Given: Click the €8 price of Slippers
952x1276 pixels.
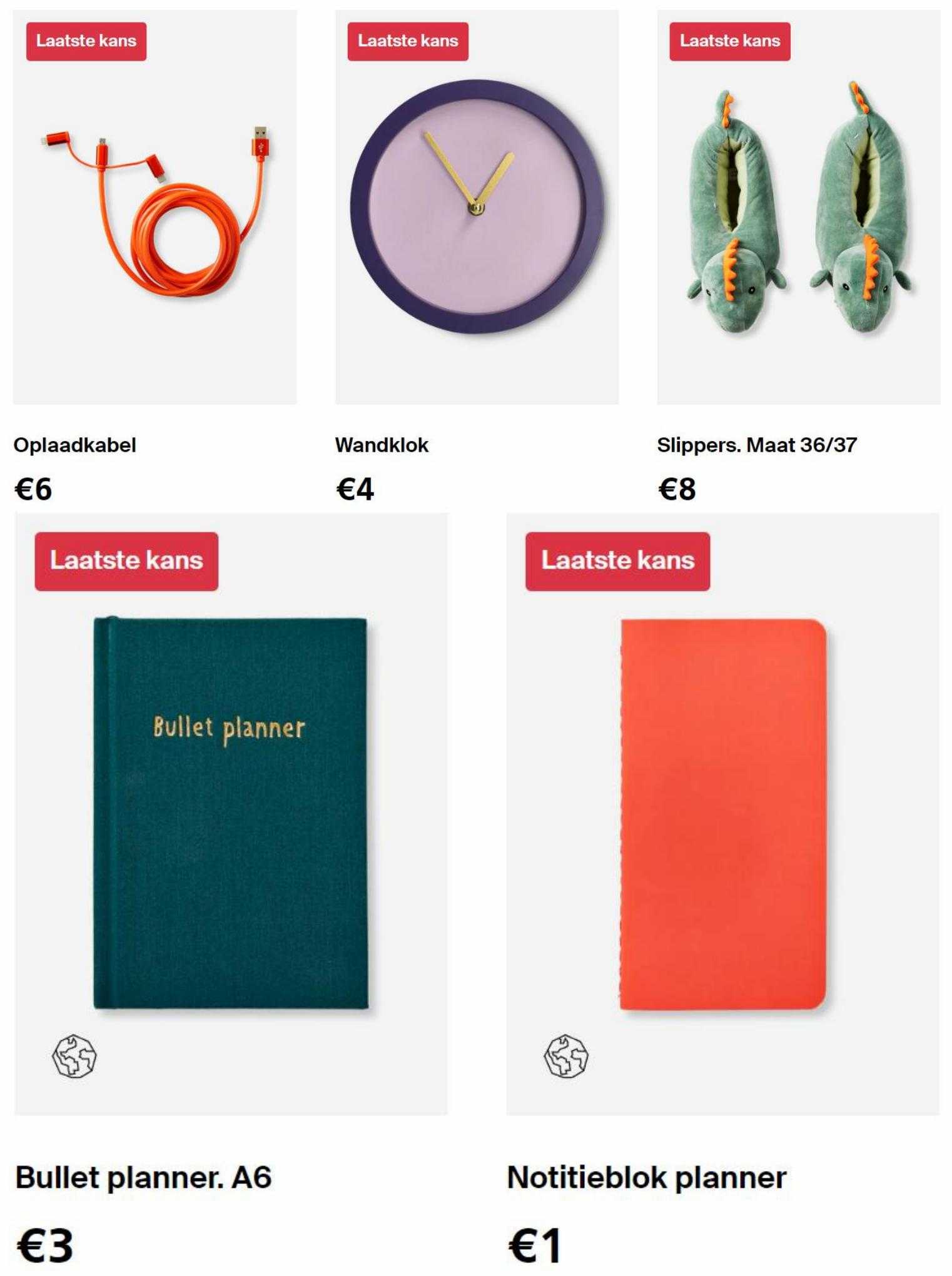Looking at the screenshot, I should point(677,489).
